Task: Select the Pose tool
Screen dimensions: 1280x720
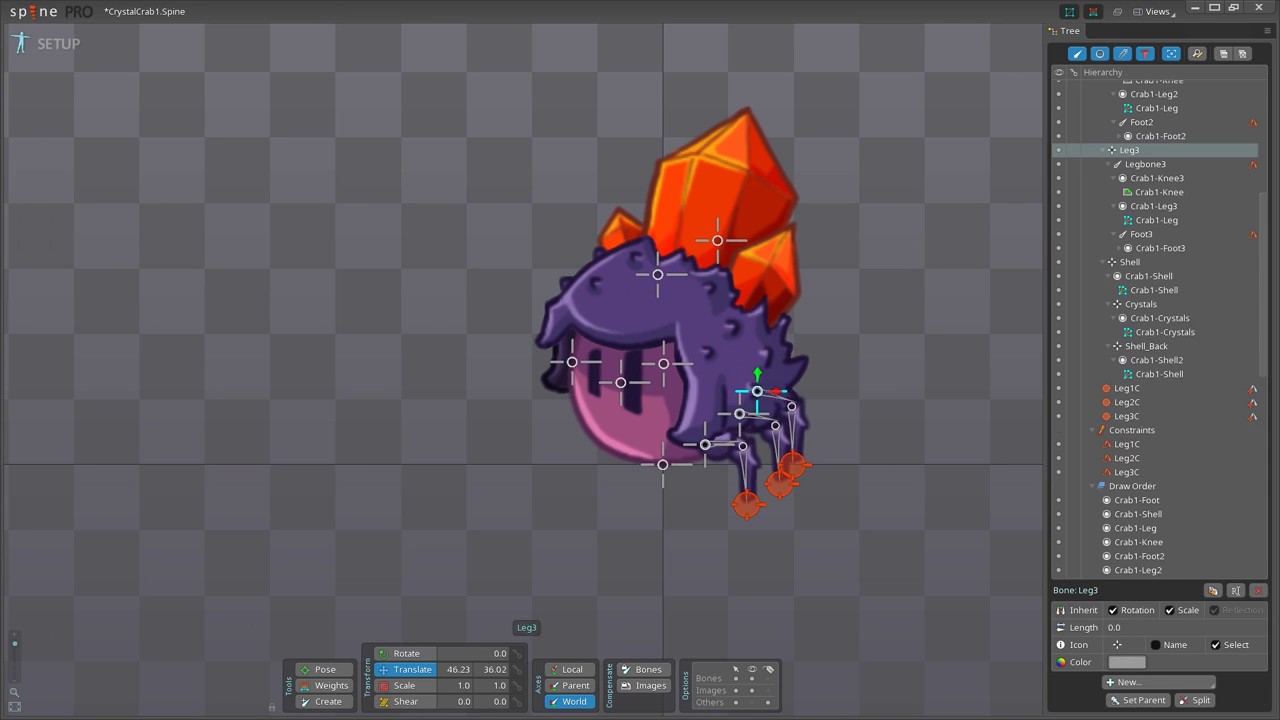Action: point(325,670)
